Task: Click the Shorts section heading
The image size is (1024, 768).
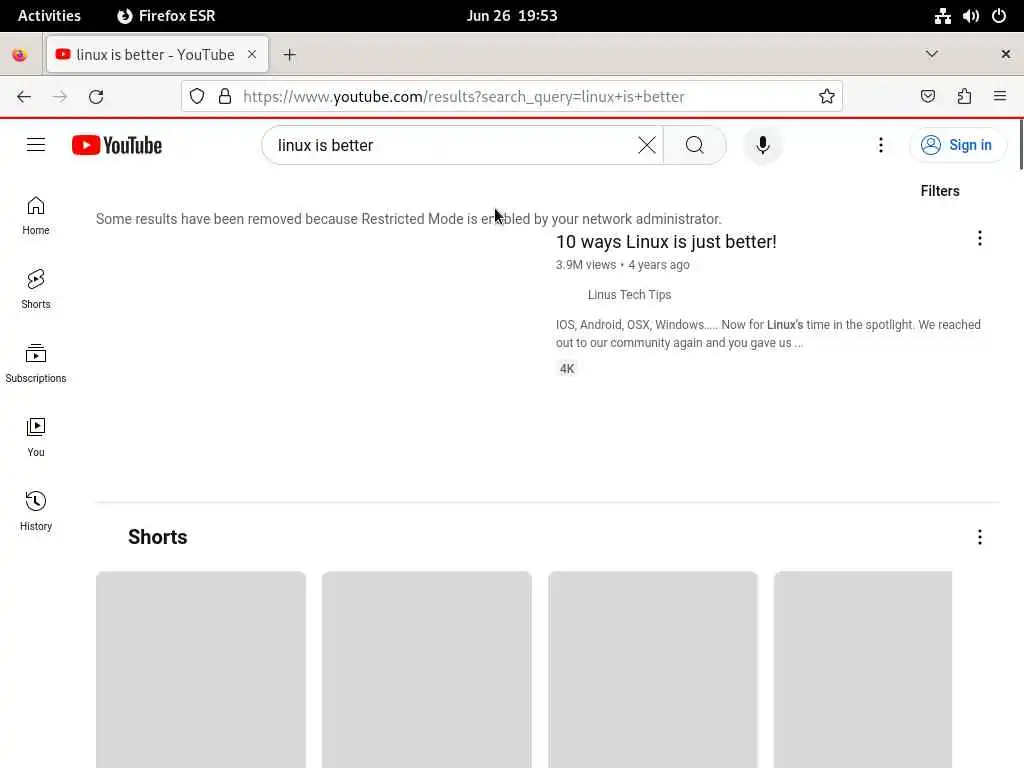Action: click(x=157, y=537)
